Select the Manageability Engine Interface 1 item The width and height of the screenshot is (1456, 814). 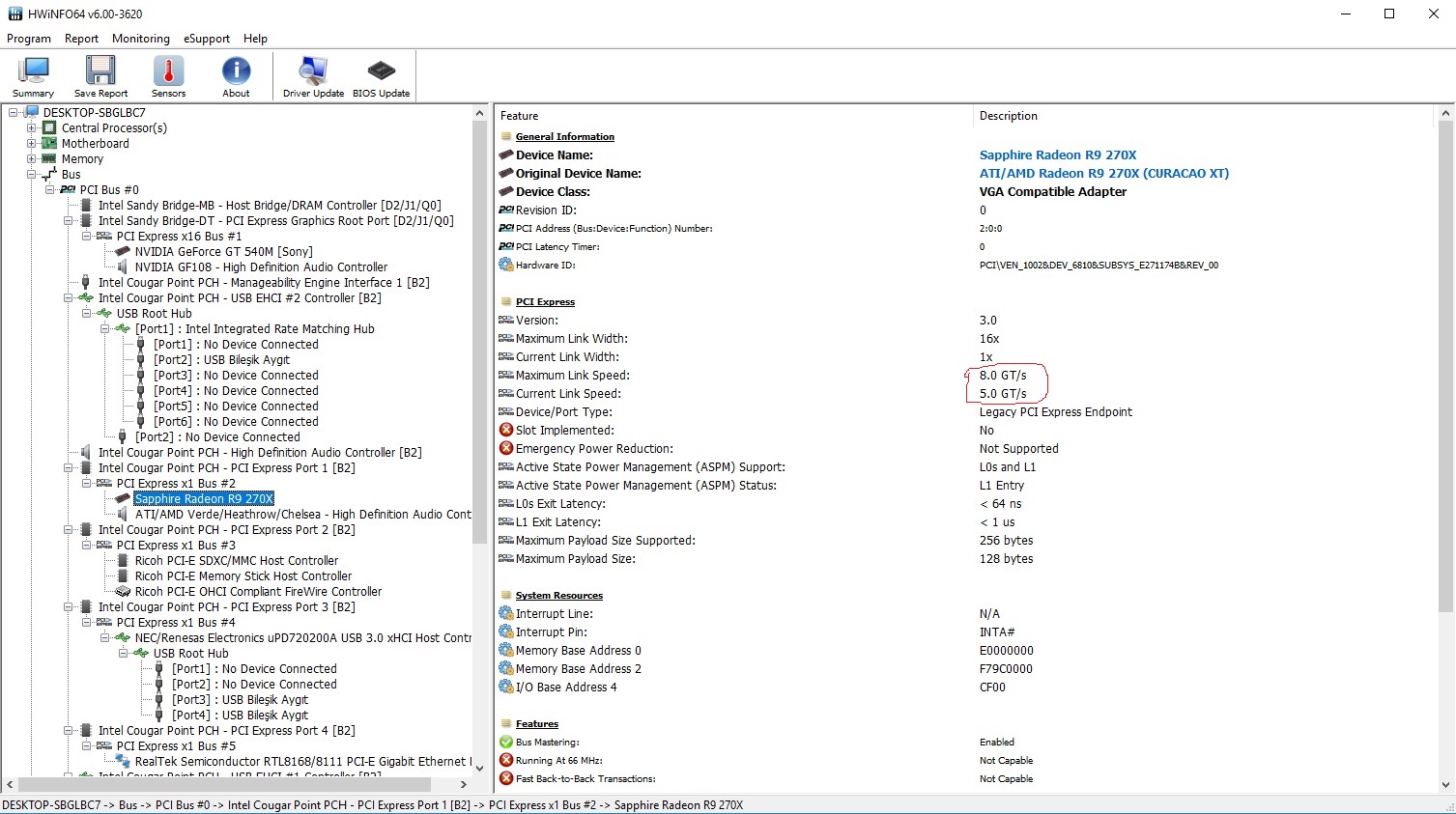[x=264, y=282]
